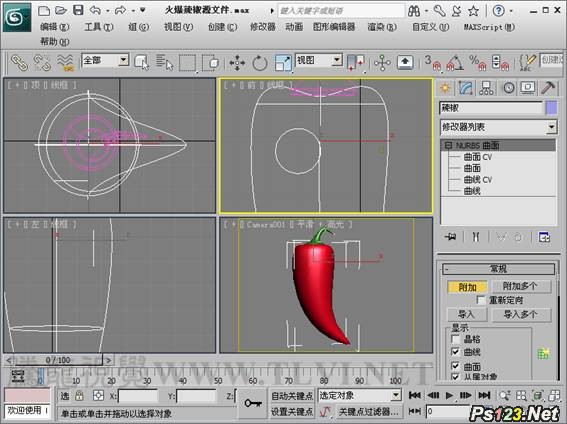Select the Link objects tool

point(20,62)
